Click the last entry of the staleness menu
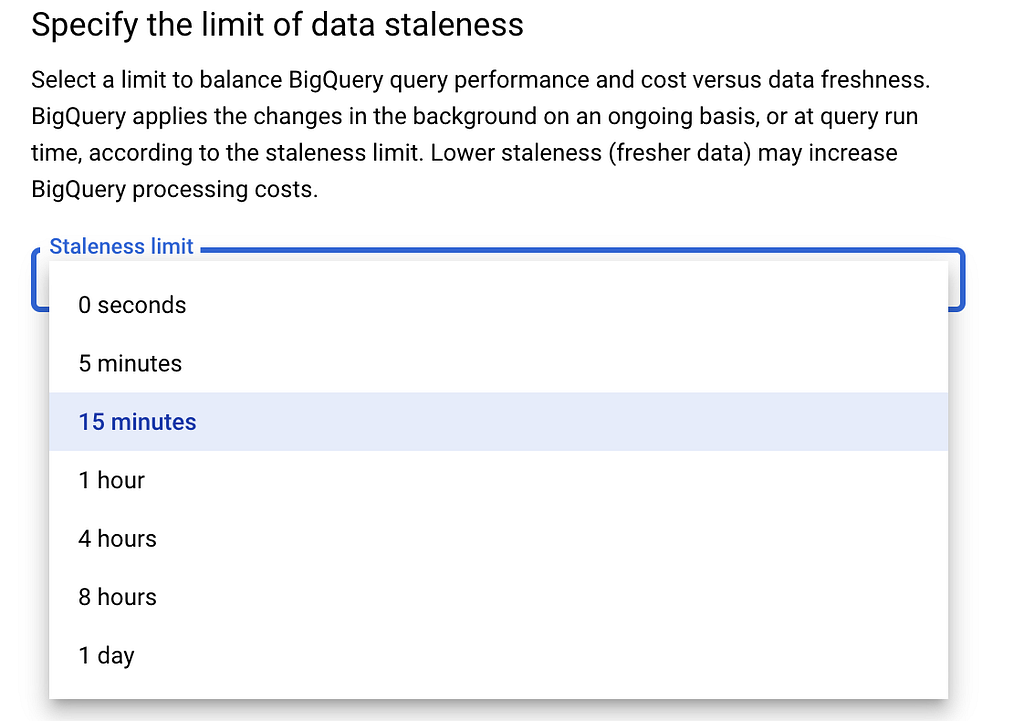The height and width of the screenshot is (721, 1024). 105,655
